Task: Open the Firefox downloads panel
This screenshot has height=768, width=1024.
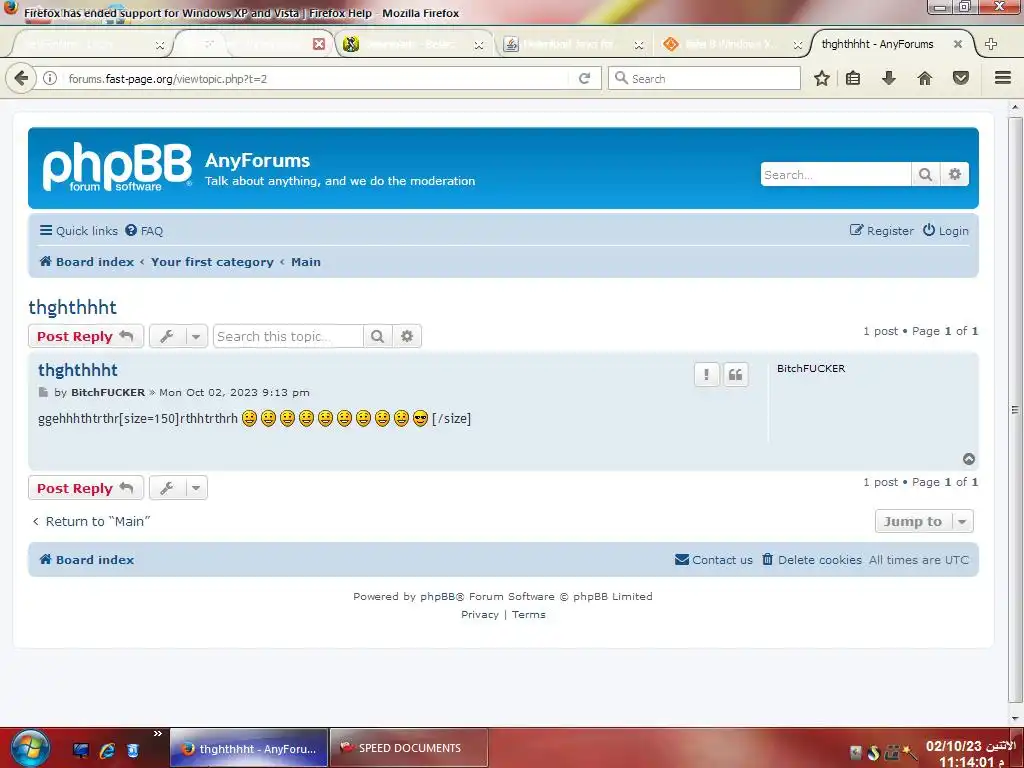Action: [x=889, y=79]
